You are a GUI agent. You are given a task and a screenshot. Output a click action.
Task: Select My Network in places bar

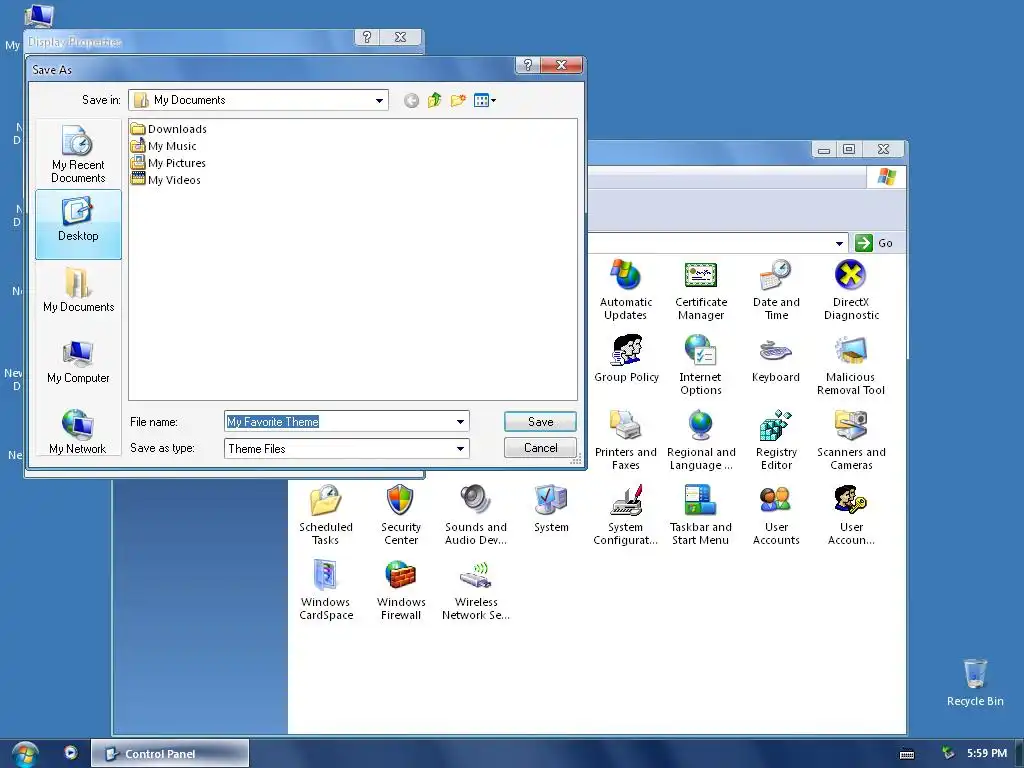coord(78,431)
